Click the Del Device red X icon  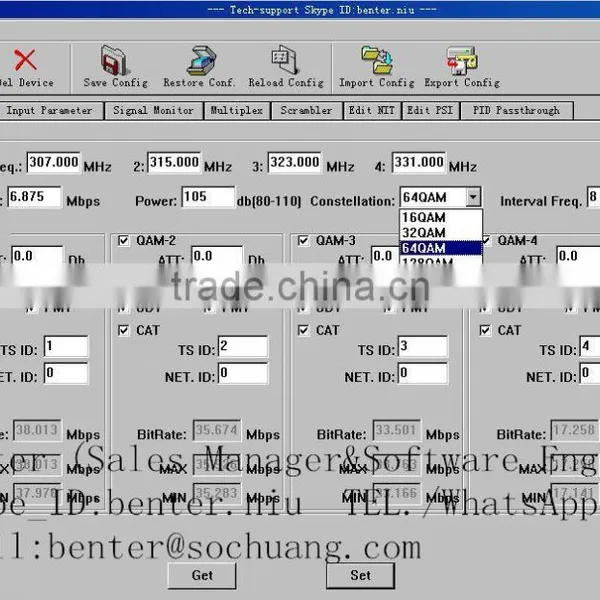(25, 60)
